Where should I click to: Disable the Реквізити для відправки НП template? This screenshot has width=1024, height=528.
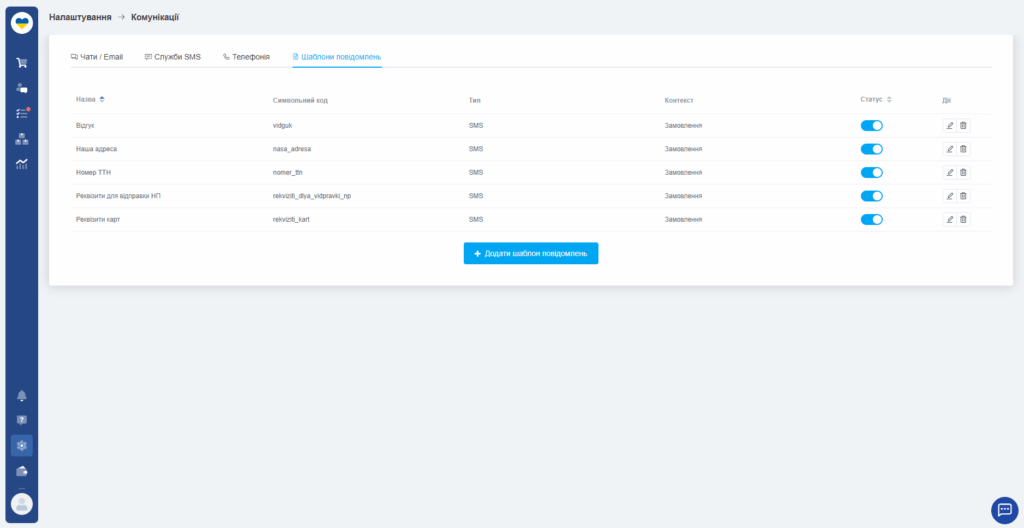(x=871, y=196)
